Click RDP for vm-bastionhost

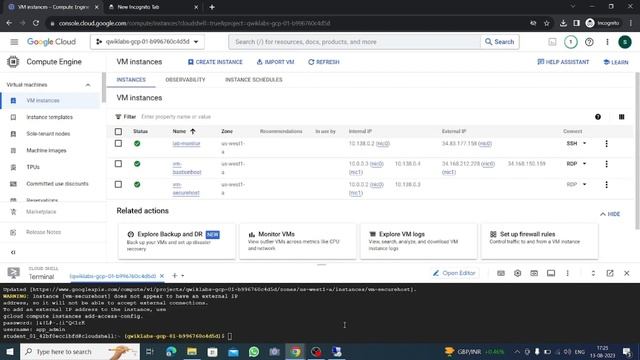coord(571,164)
